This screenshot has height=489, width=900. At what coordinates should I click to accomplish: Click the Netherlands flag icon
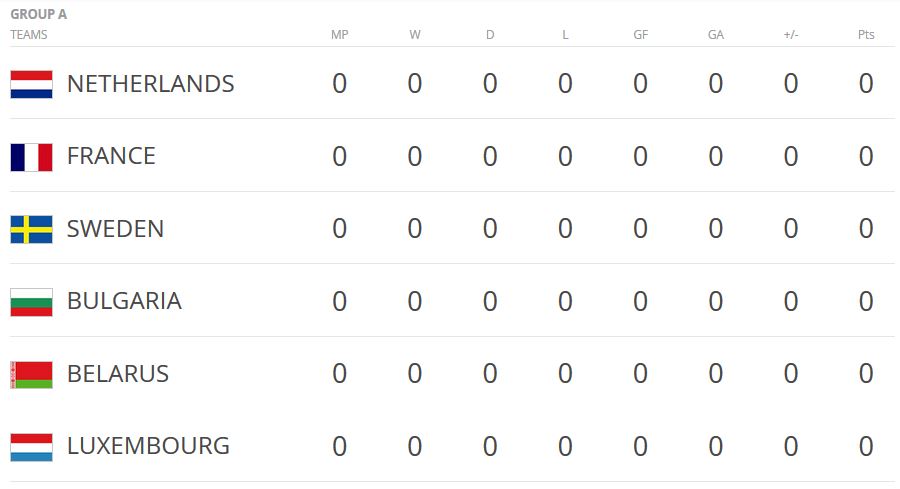[x=31, y=84]
